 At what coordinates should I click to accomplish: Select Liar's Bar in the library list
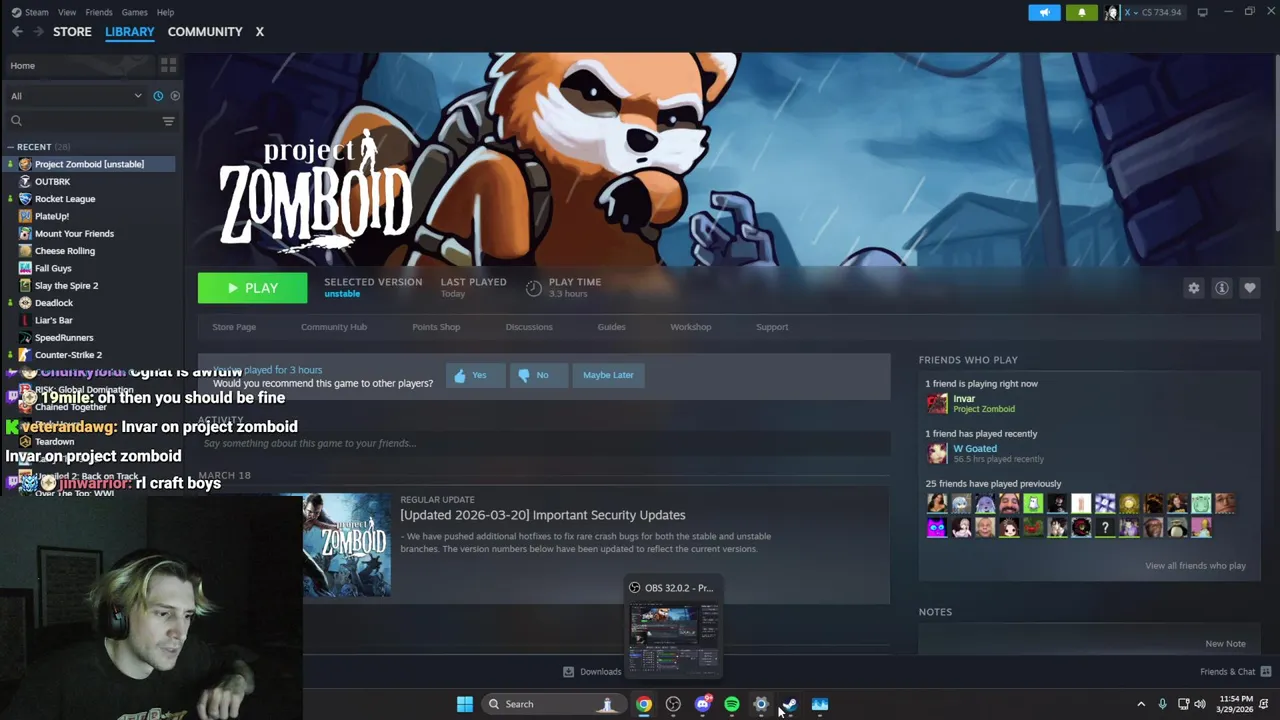tap(54, 320)
